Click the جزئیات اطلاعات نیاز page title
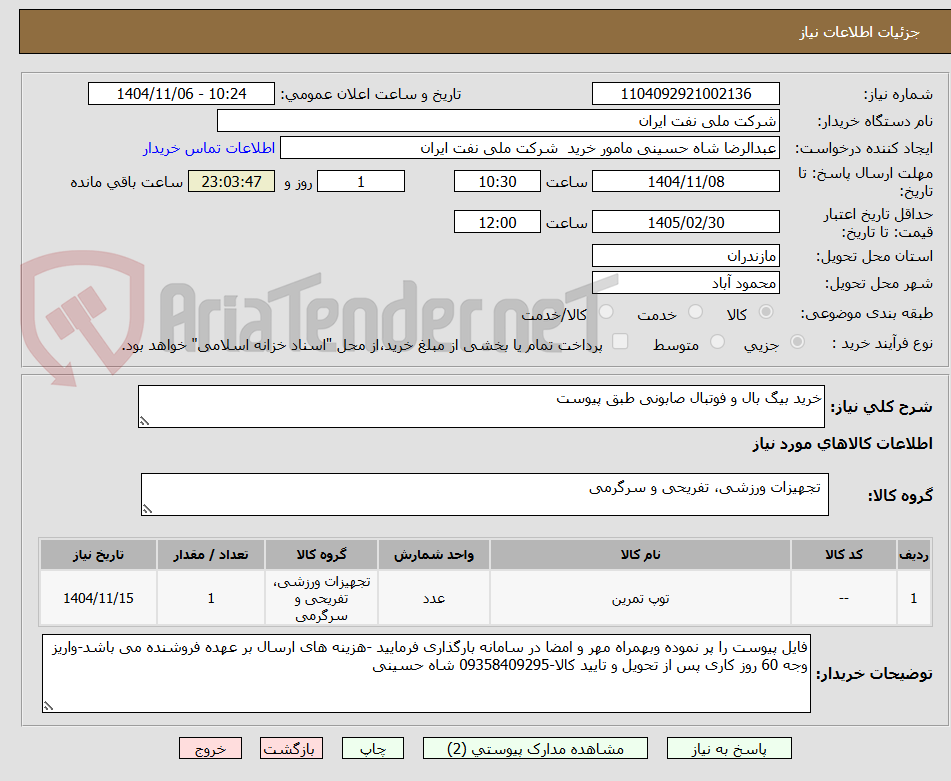Viewport: 951px width, 781px height. [x=859, y=32]
